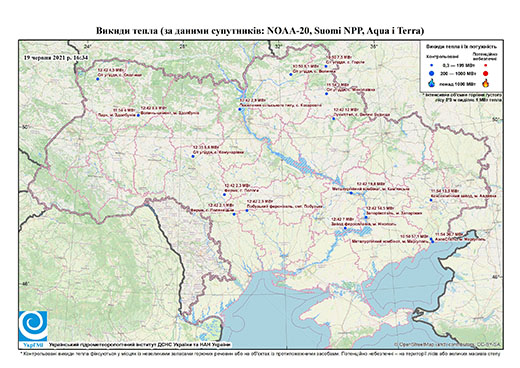Click the 19 червня 2021 date stamp
Screen dimensions: 520x368
click(56, 57)
